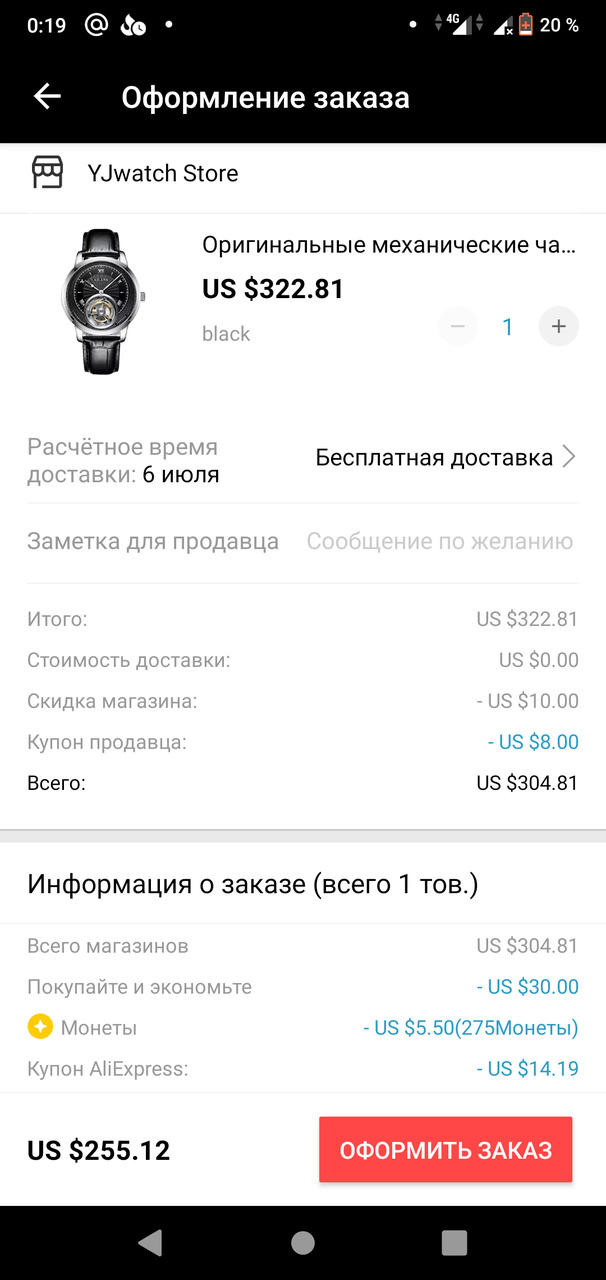Viewport: 606px width, 1280px height.
Task: Tap the gold Coins icon
Action: pos(40,1027)
